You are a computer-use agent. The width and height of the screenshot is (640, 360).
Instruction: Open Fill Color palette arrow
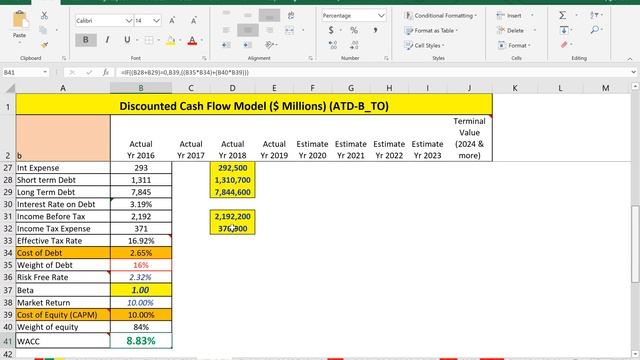180,40
